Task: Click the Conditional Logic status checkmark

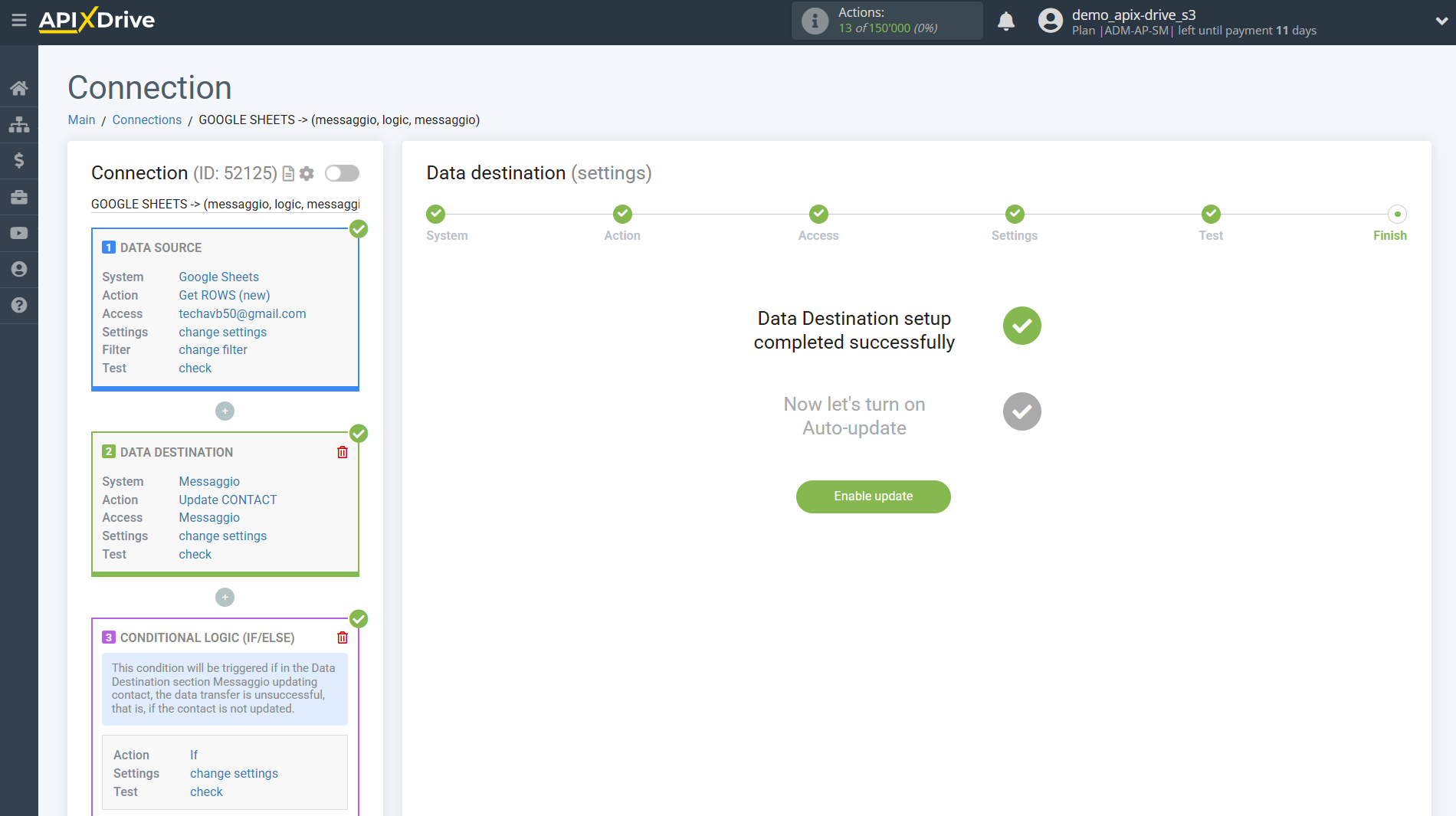Action: (x=359, y=618)
